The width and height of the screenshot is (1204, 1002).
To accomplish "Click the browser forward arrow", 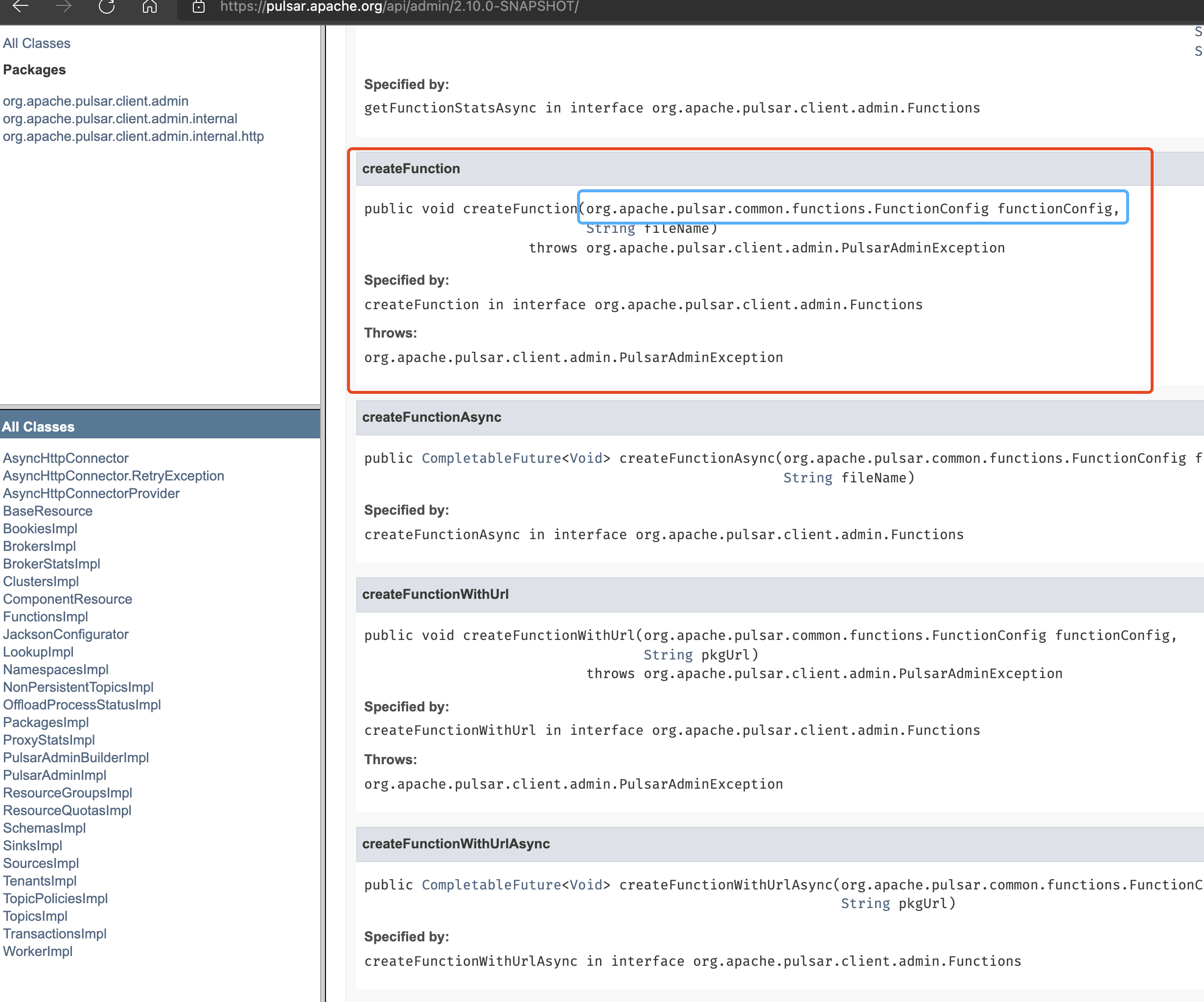I will coord(64,7).
